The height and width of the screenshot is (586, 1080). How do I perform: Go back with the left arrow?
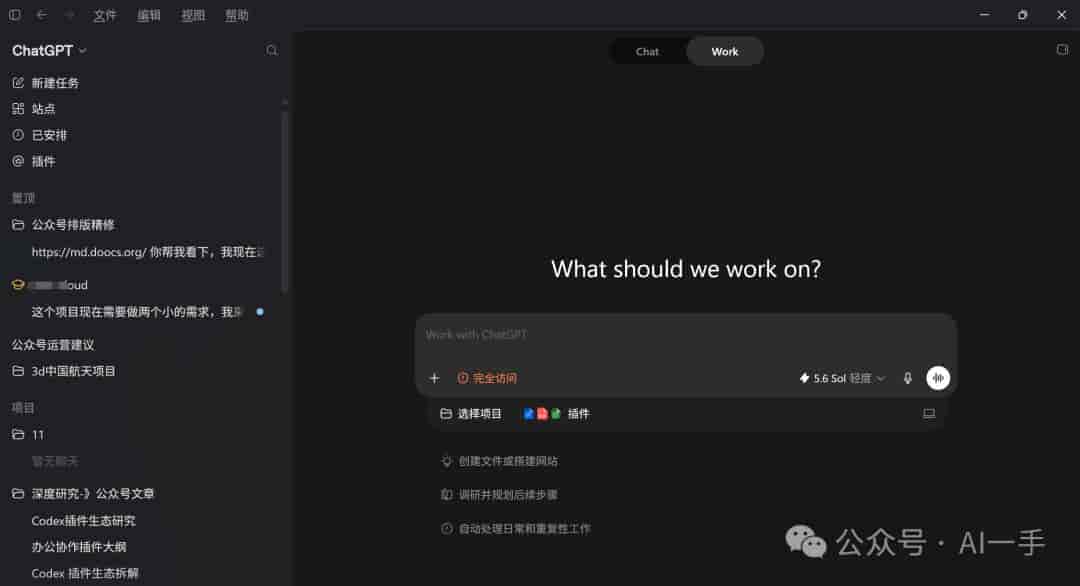(x=42, y=14)
